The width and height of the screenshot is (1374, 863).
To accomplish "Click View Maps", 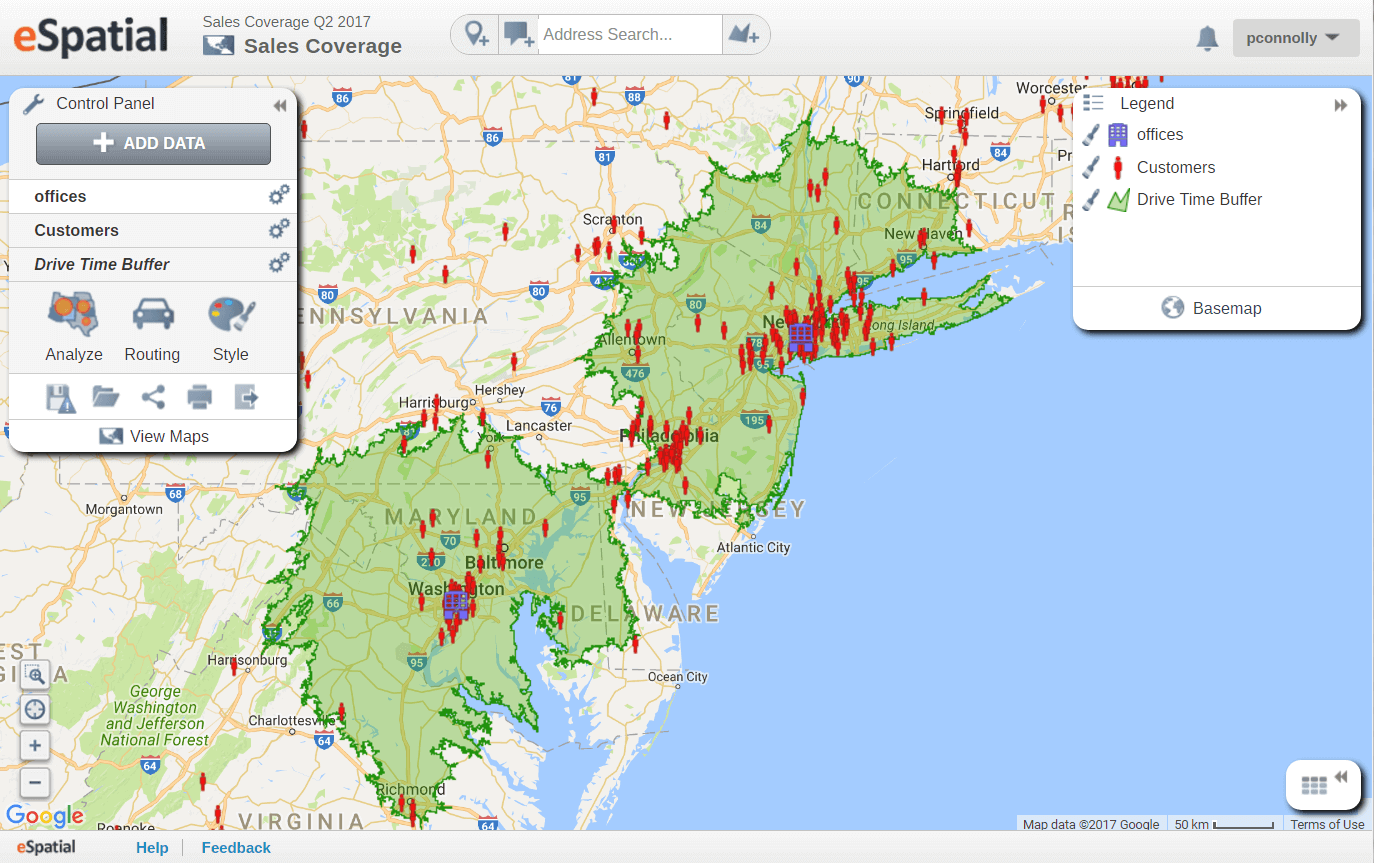I will (x=153, y=436).
